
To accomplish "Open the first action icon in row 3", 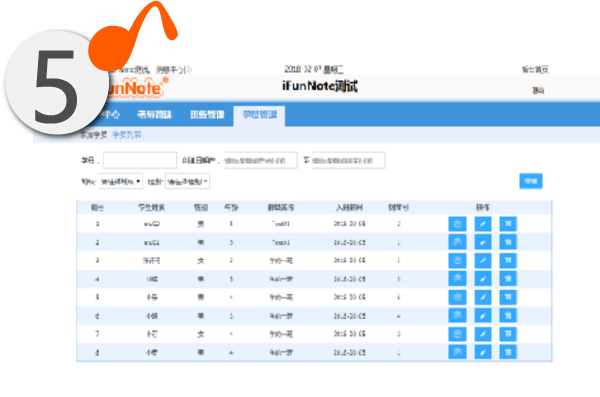I will coord(457,260).
